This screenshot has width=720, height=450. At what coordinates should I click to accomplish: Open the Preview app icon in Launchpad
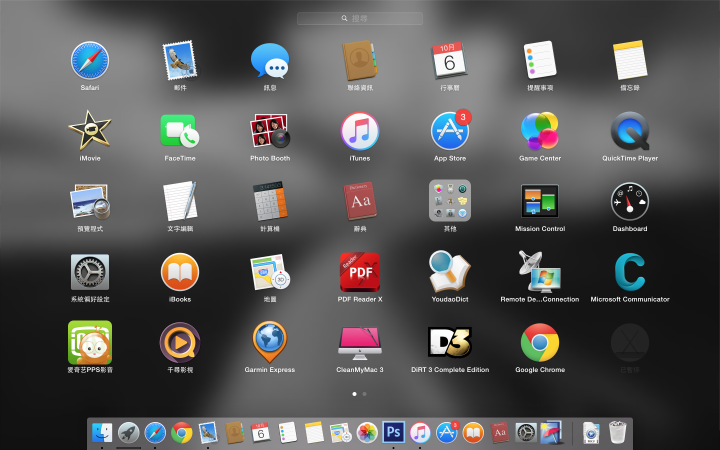pos(90,201)
